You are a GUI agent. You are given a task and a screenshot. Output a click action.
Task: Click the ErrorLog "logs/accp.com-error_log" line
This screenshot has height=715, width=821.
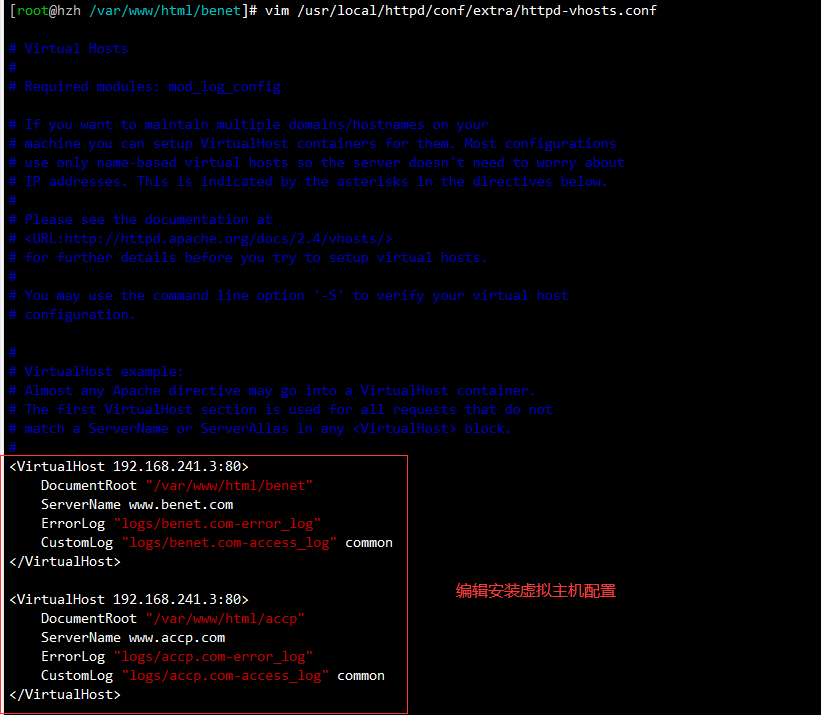(x=177, y=656)
